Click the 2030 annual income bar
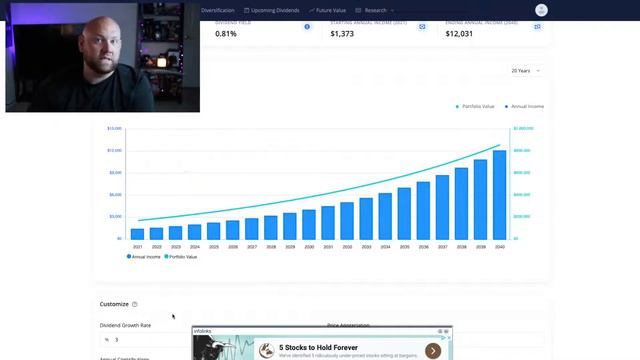The height and width of the screenshot is (360, 640). pyautogui.click(x=309, y=224)
